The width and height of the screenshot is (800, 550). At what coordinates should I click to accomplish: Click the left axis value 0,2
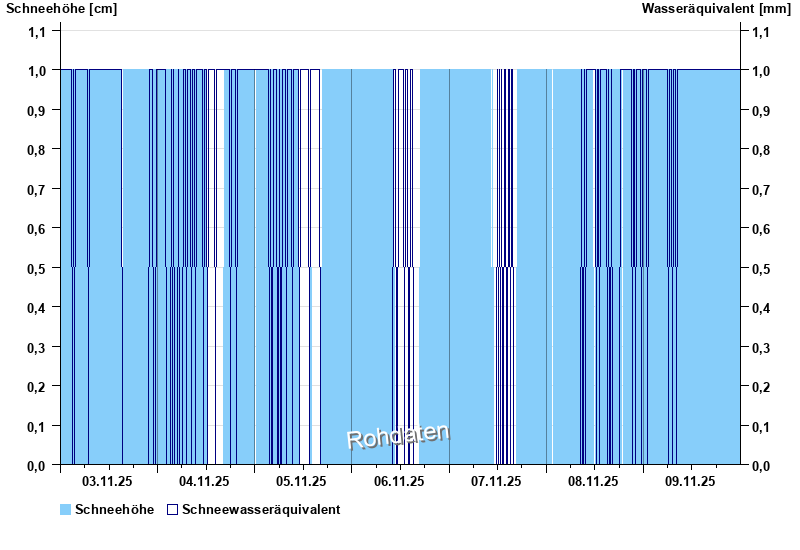(36, 387)
